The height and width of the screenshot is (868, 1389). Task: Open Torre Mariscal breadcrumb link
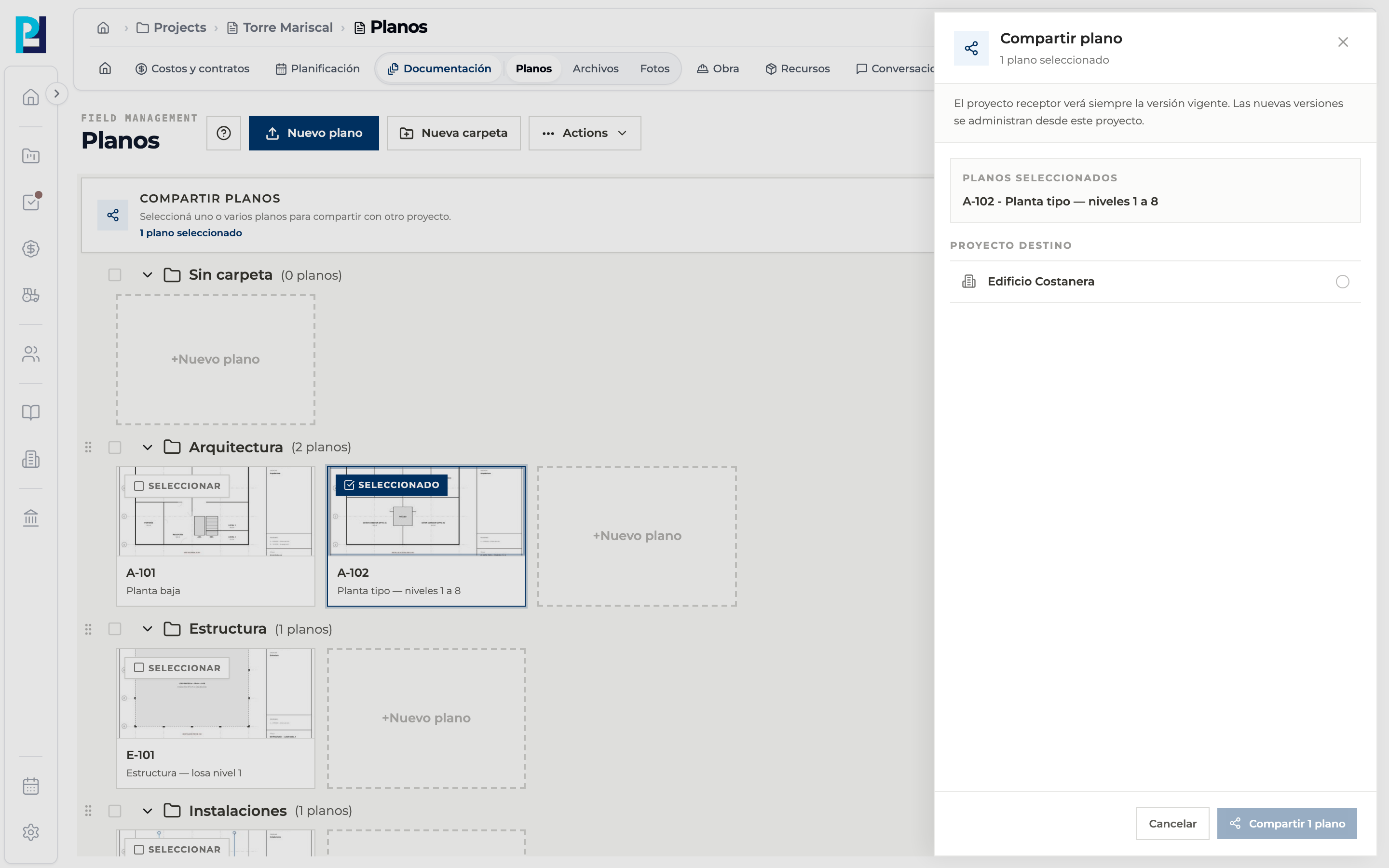pos(280,27)
